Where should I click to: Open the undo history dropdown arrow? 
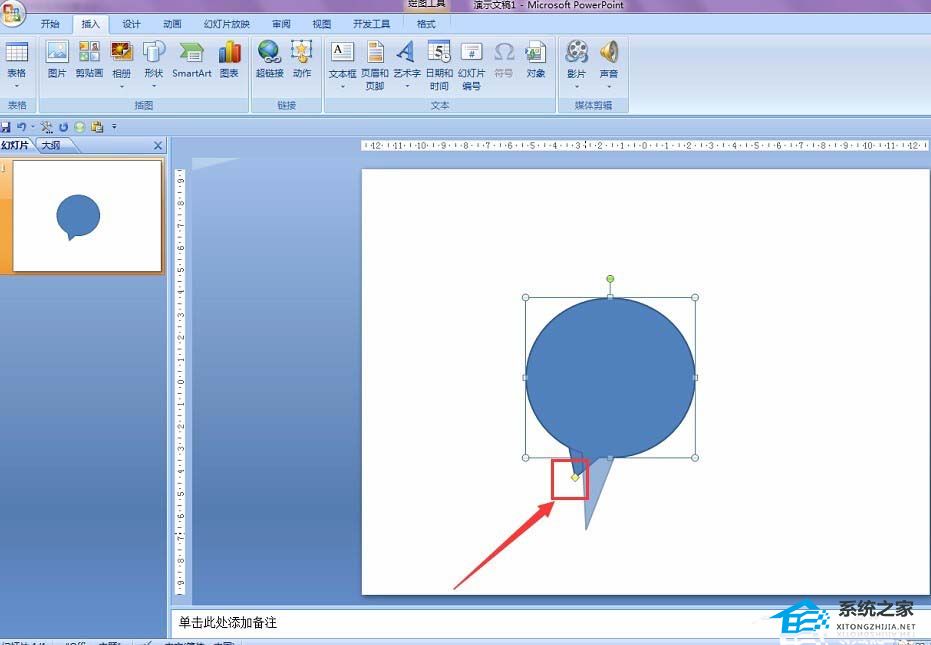point(33,127)
